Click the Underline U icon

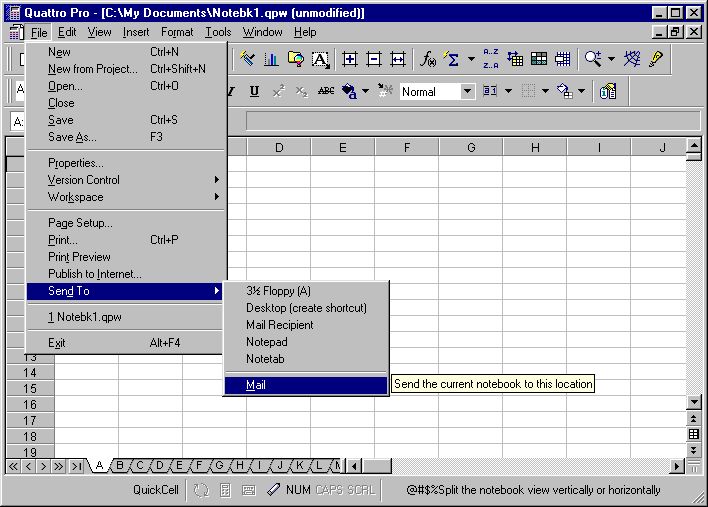click(x=254, y=92)
